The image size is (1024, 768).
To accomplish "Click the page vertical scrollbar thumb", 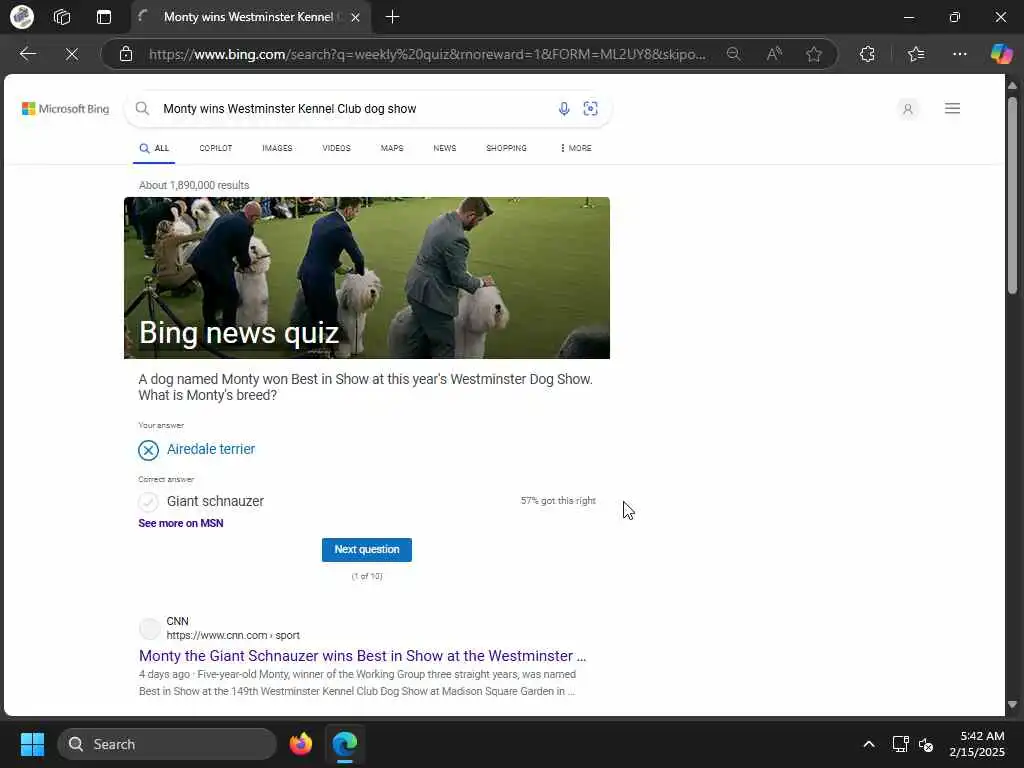I will pyautogui.click(x=1012, y=195).
